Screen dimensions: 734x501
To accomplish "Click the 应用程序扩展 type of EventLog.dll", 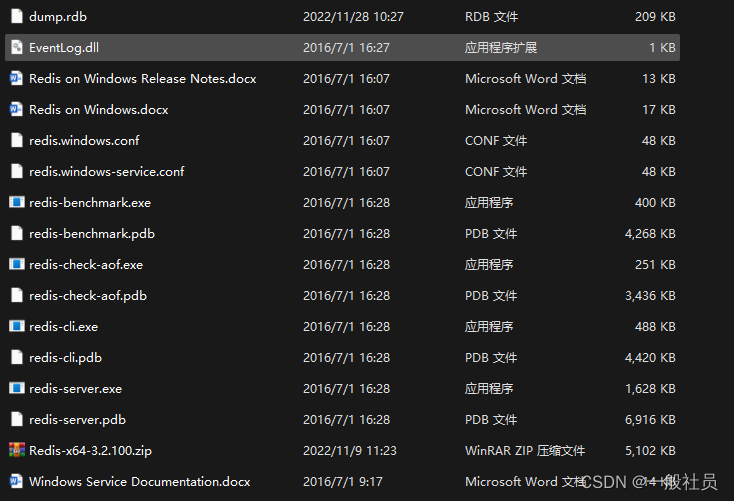I will (501, 48).
